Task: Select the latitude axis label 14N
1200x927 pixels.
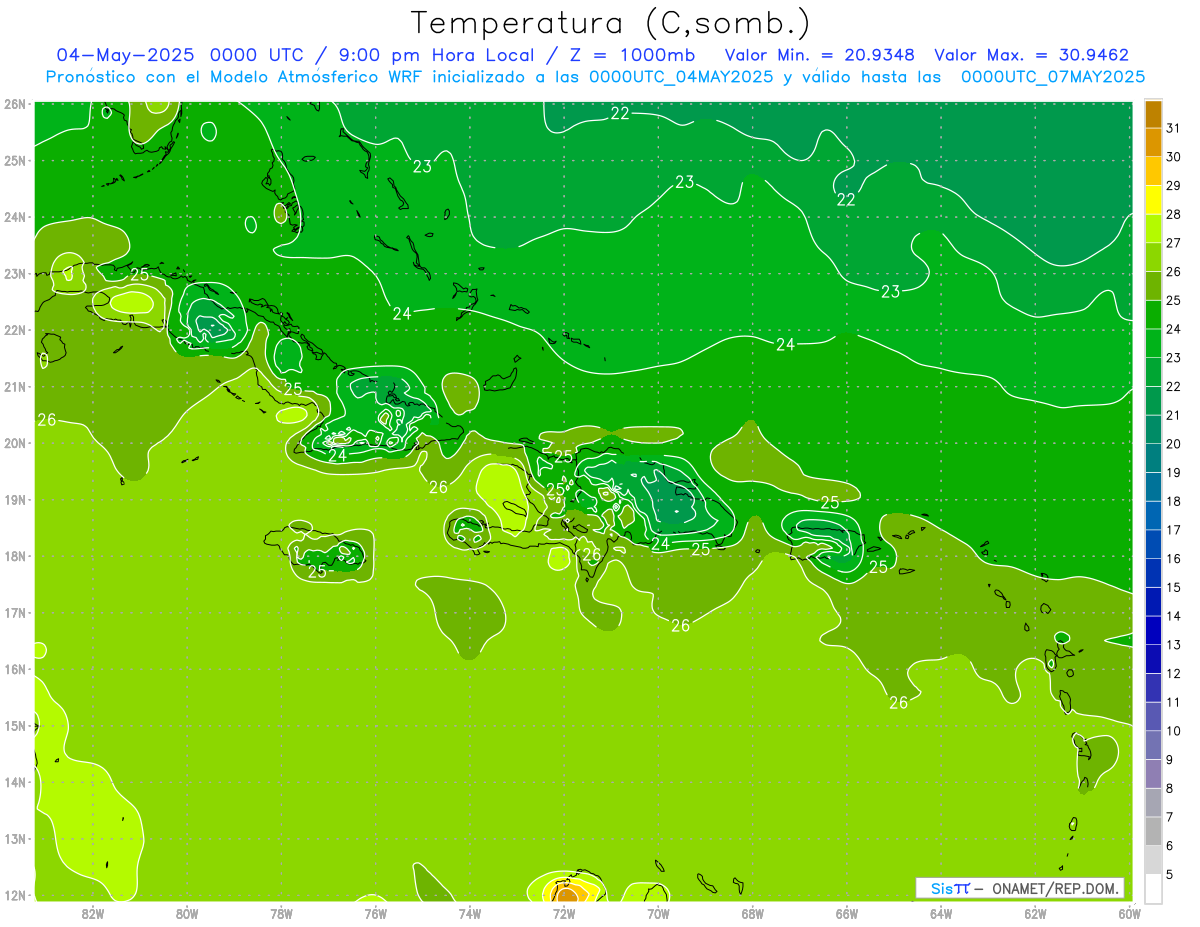Action: [x=15, y=782]
